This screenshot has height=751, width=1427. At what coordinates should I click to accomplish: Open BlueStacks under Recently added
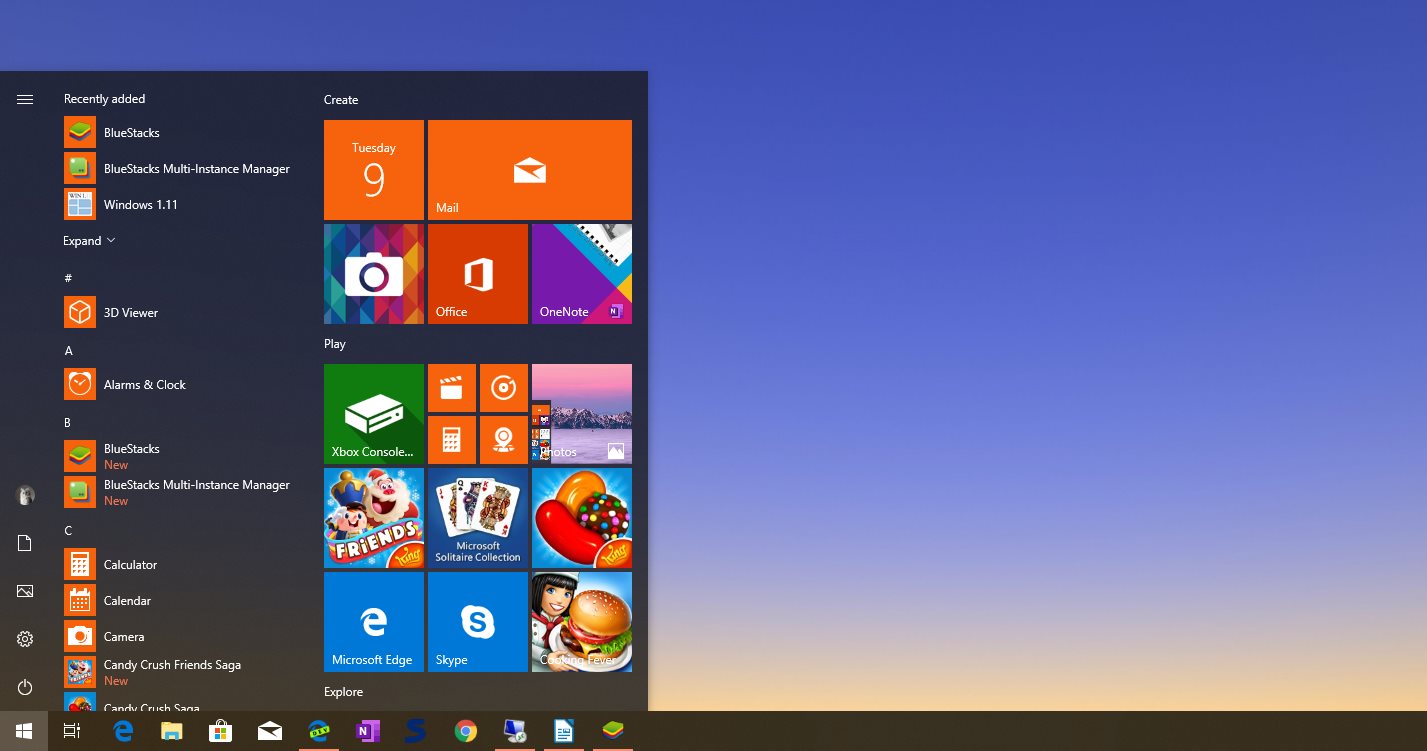[182, 132]
